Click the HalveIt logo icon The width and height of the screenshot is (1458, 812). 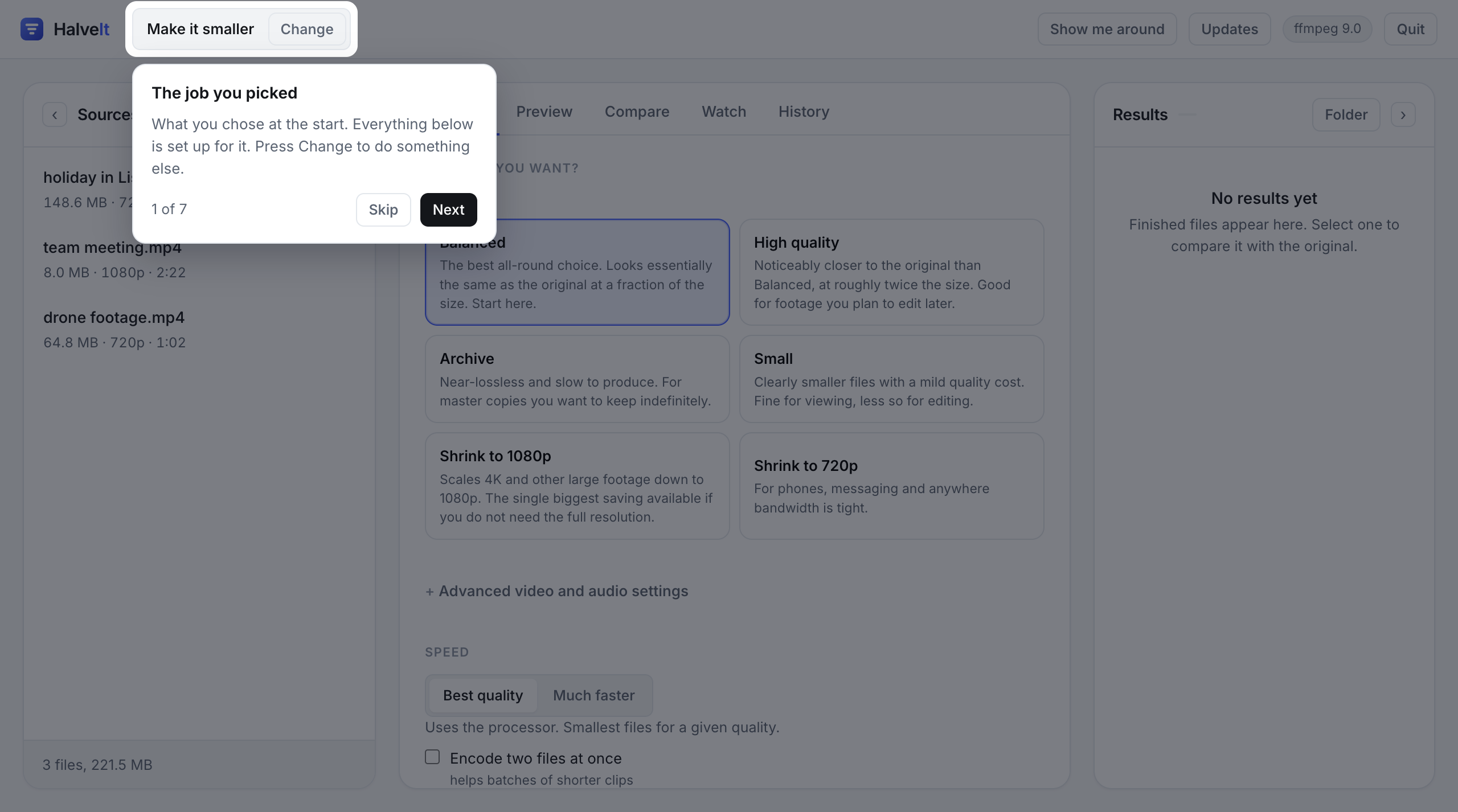click(x=32, y=29)
